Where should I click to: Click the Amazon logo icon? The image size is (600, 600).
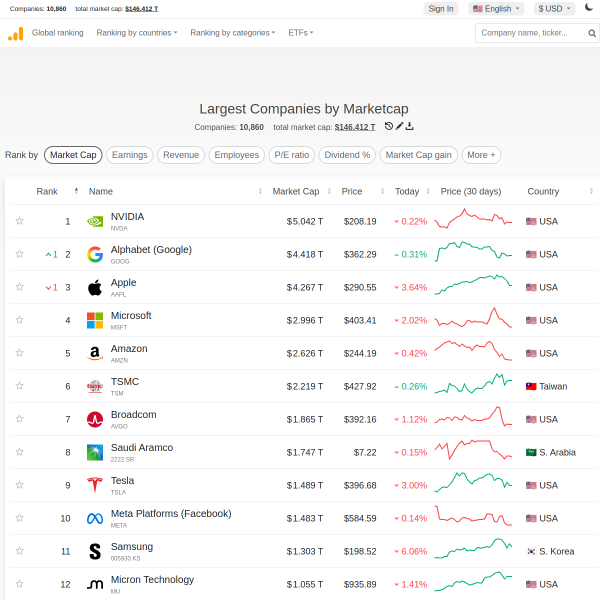click(95, 353)
